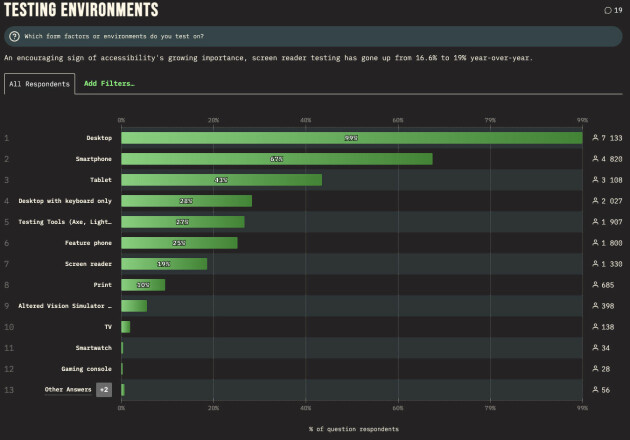Click the person icon beside 3 108
Screen dimensions: 630x440
[595, 180]
